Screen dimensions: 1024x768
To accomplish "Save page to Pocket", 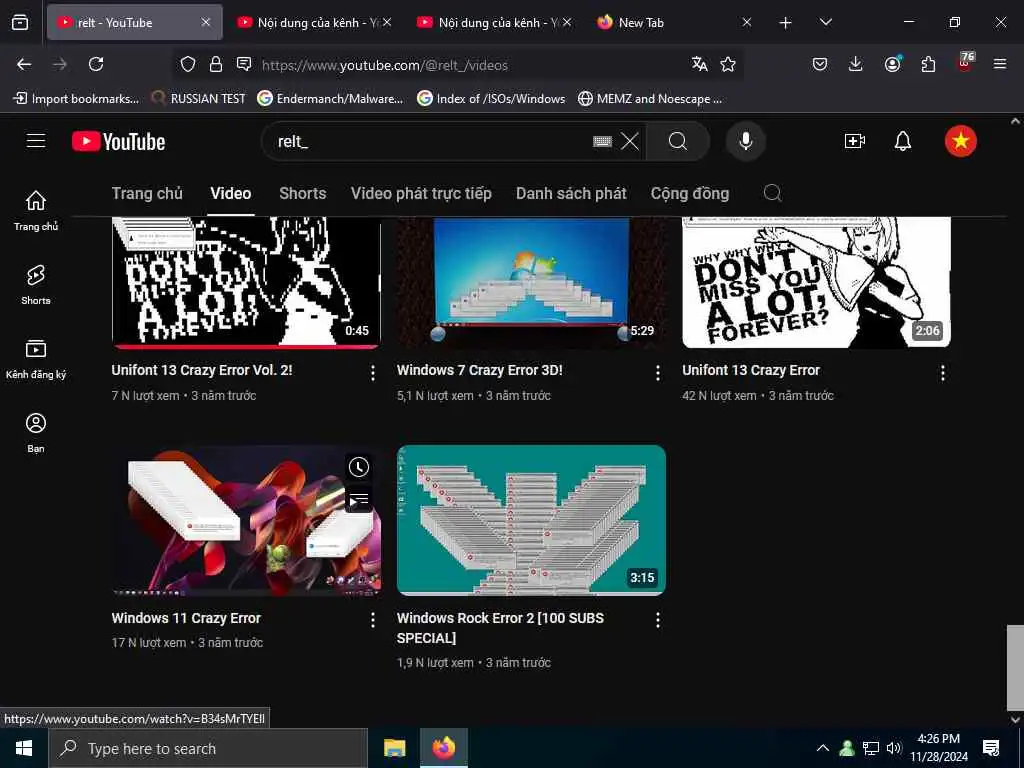I will [820, 64].
